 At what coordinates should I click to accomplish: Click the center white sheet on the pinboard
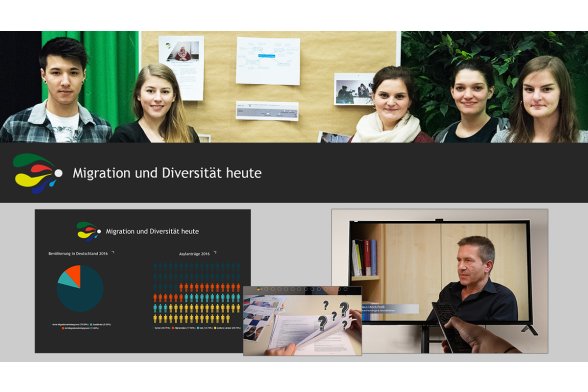(x=268, y=61)
